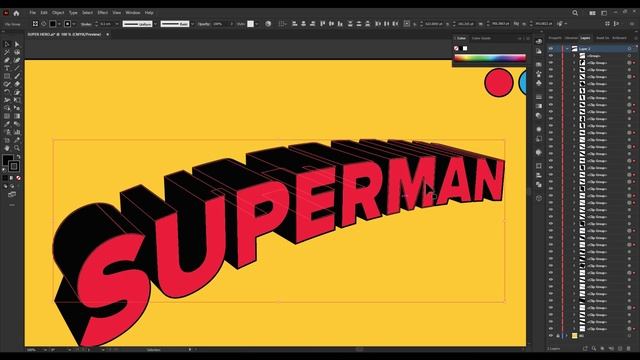This screenshot has height=360, width=640.
Task: Switch to the Artboards tab
Action: coord(619,38)
